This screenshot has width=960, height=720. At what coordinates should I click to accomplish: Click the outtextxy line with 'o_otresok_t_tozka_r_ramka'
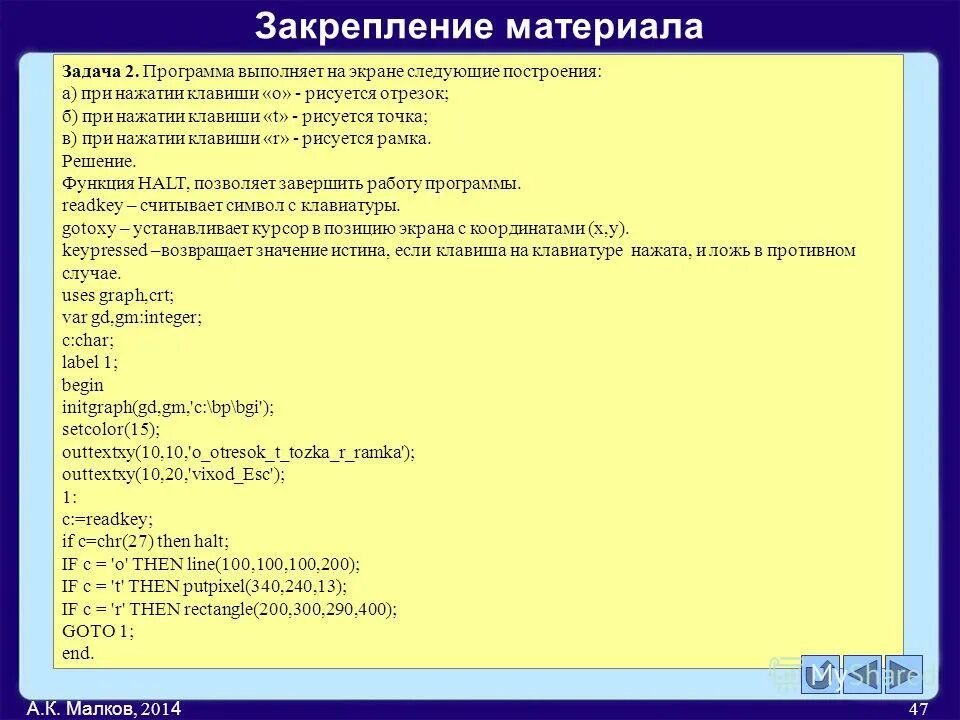(238, 452)
